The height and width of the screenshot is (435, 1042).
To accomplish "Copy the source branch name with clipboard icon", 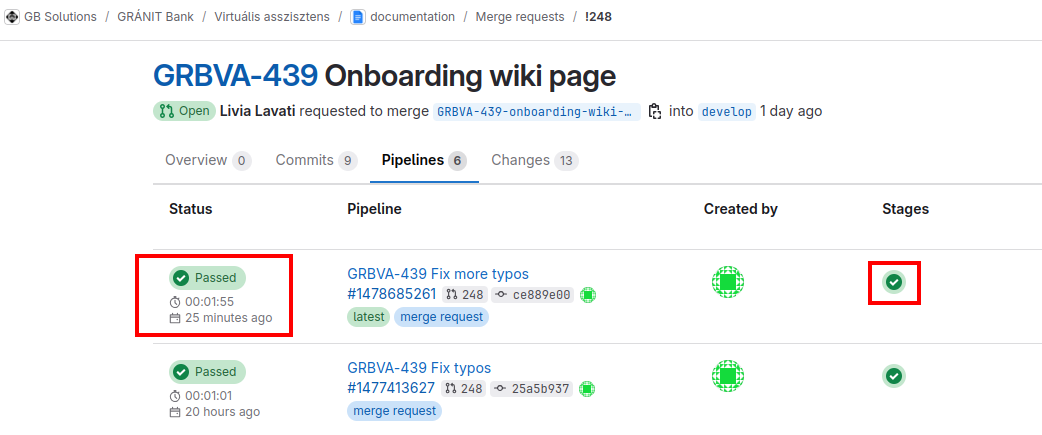I will [655, 111].
